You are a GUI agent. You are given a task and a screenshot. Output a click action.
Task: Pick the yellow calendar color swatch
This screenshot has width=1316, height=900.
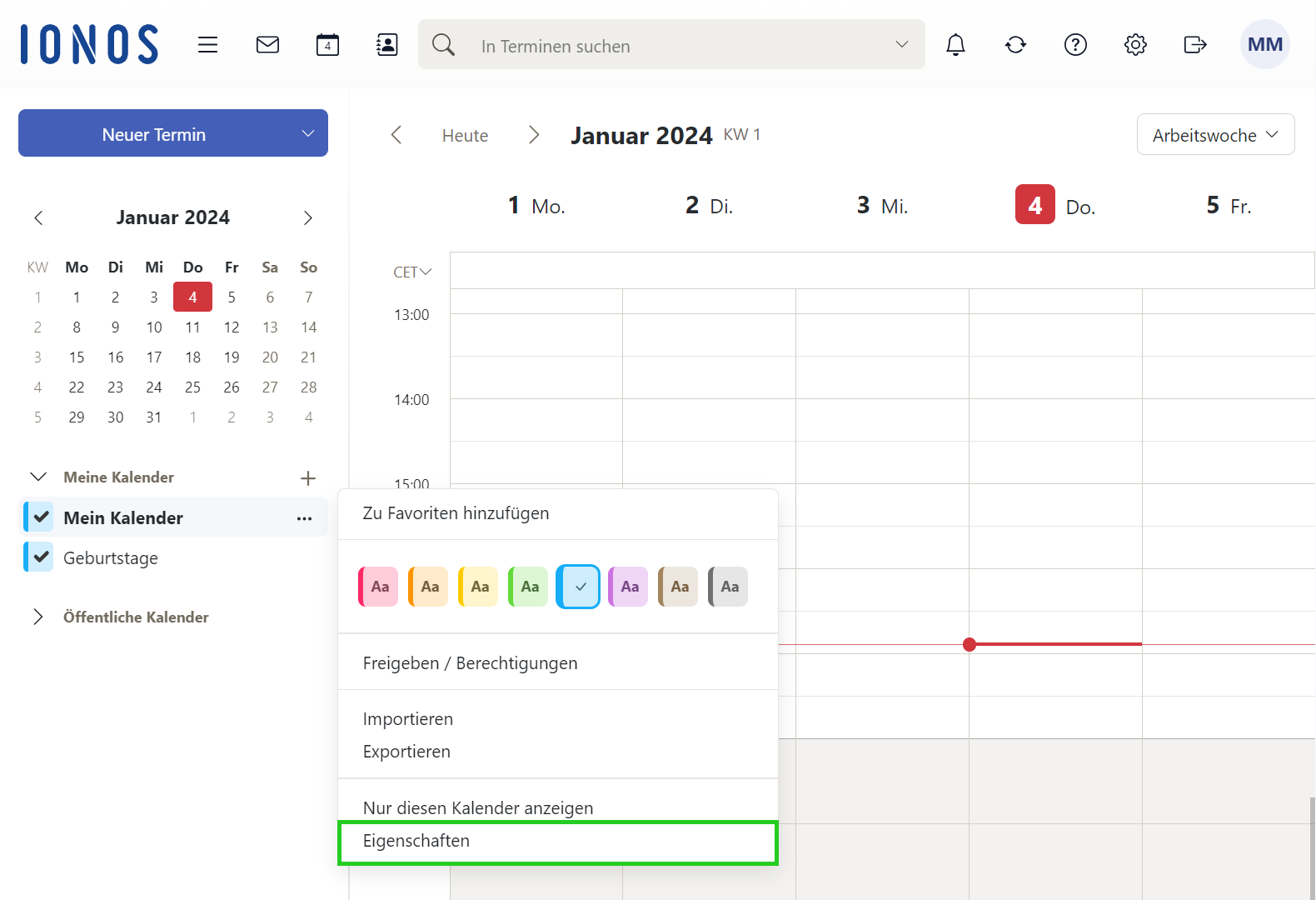pyautogui.click(x=478, y=587)
